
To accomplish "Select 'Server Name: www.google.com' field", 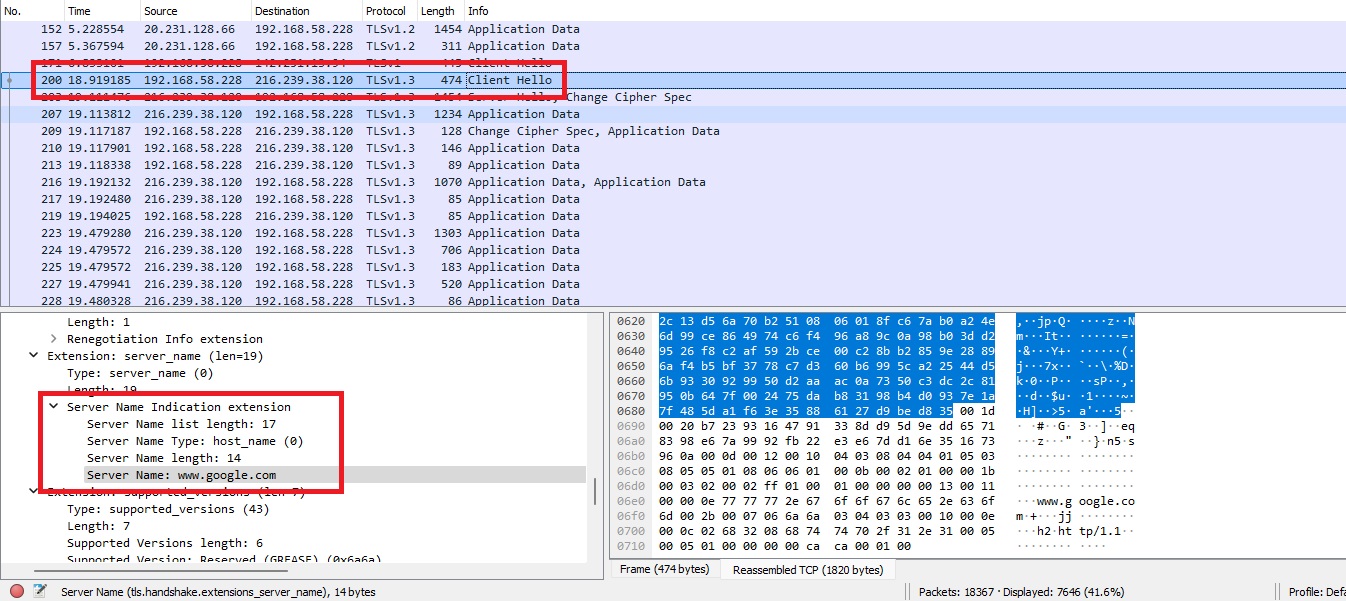I will coord(181,475).
